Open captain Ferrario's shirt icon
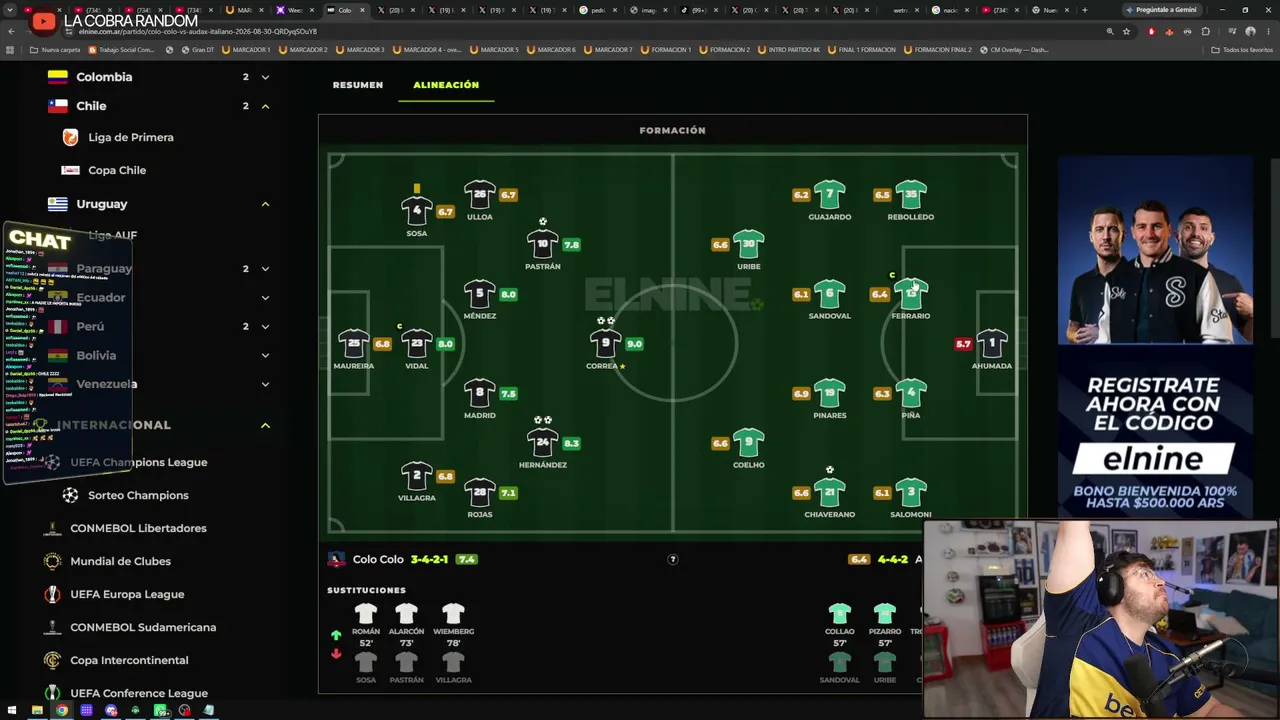 tap(911, 294)
